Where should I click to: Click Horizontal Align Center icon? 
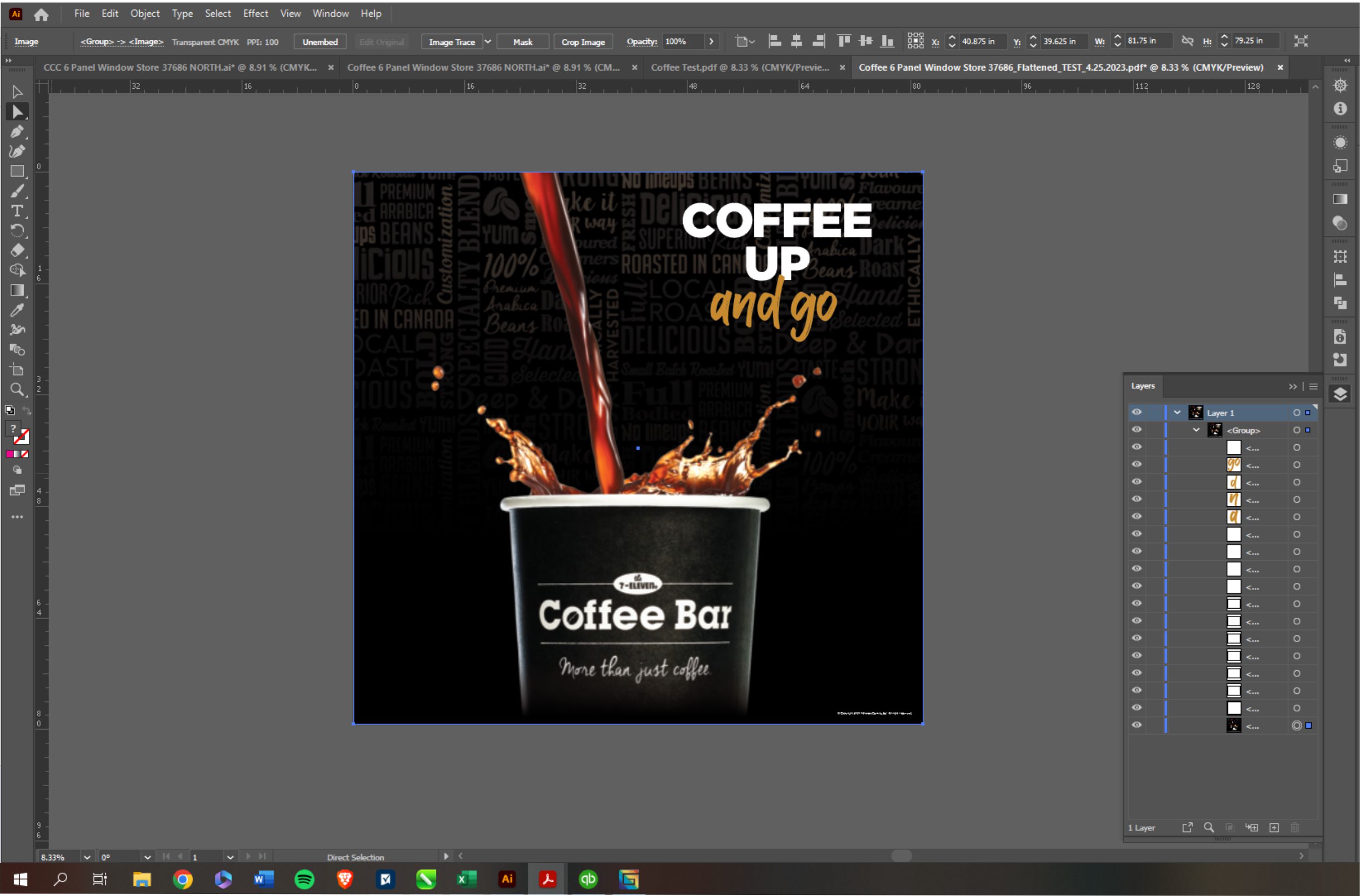tap(797, 41)
